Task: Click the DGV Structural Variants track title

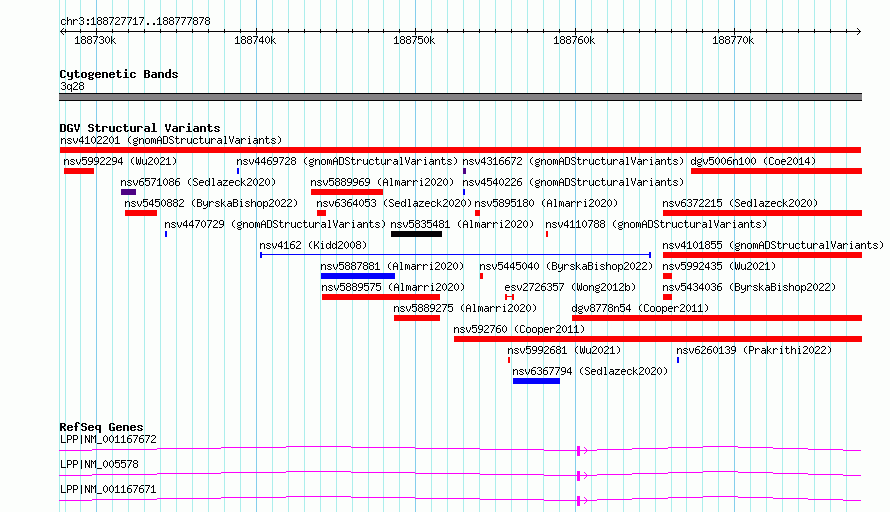Action: [140, 128]
